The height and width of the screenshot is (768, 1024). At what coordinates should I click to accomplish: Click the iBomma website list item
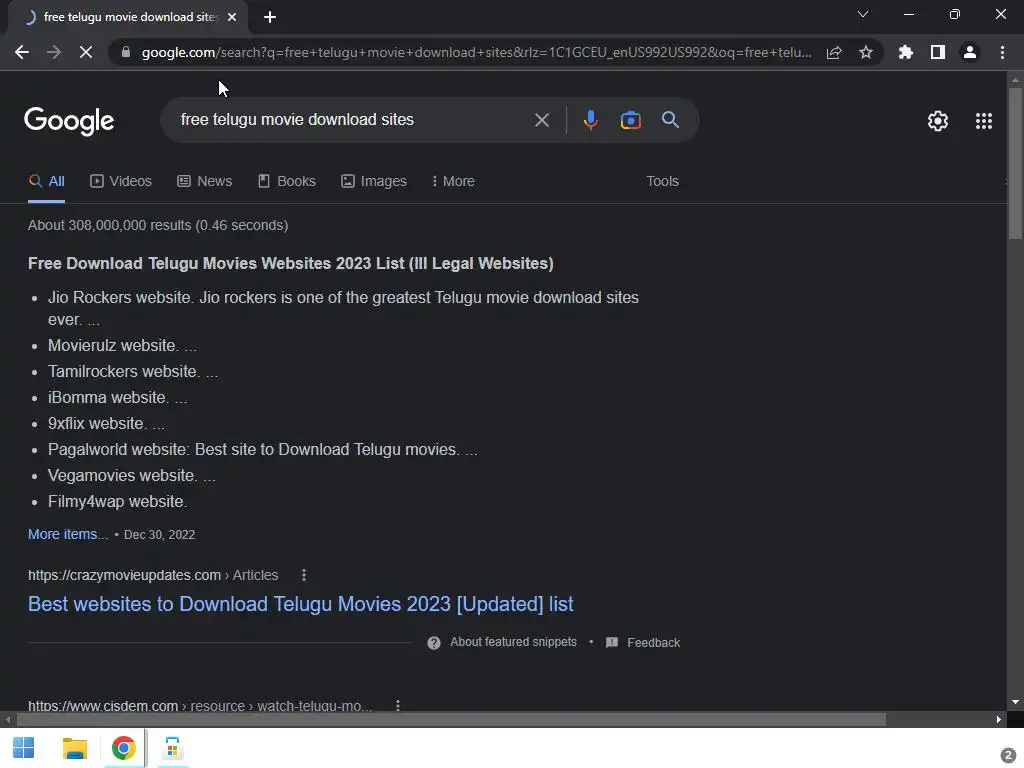click(x=118, y=398)
